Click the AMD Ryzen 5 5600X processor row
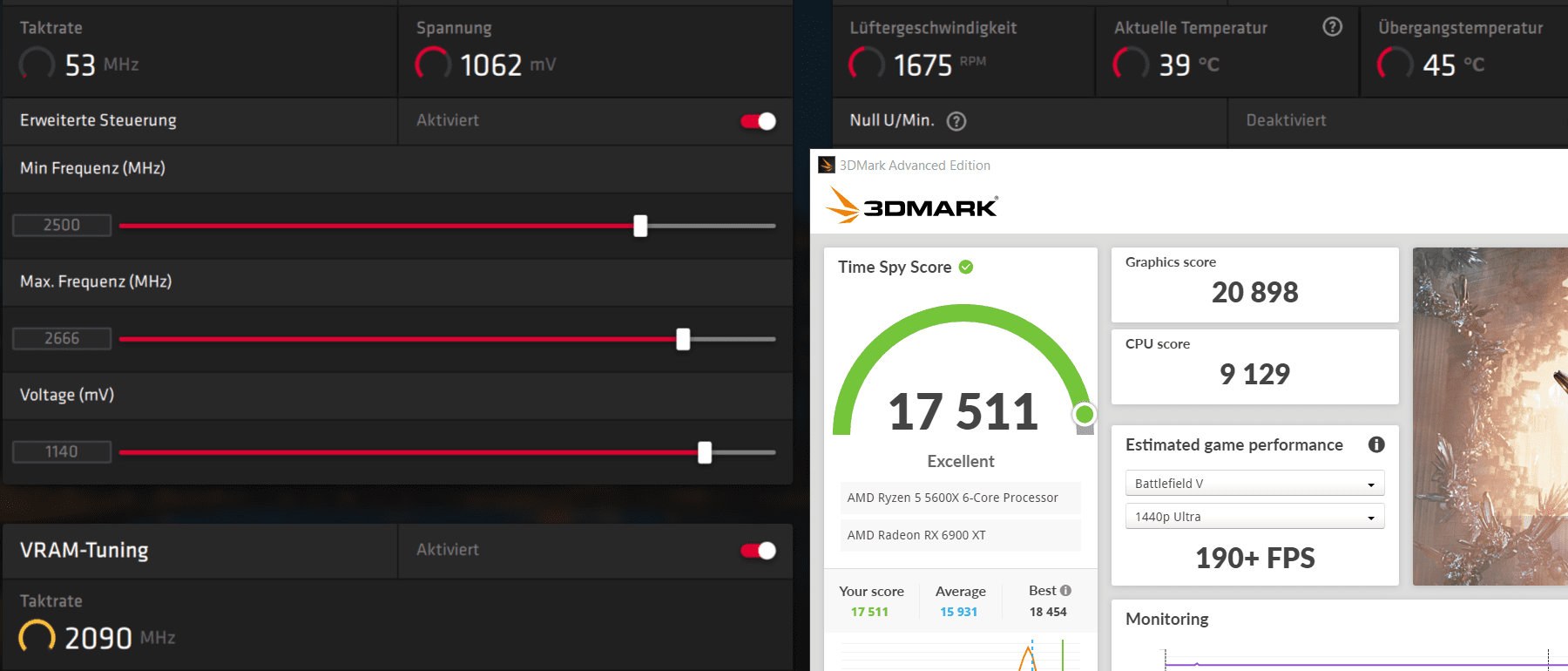Screen dimensions: 1568x671 point(960,498)
